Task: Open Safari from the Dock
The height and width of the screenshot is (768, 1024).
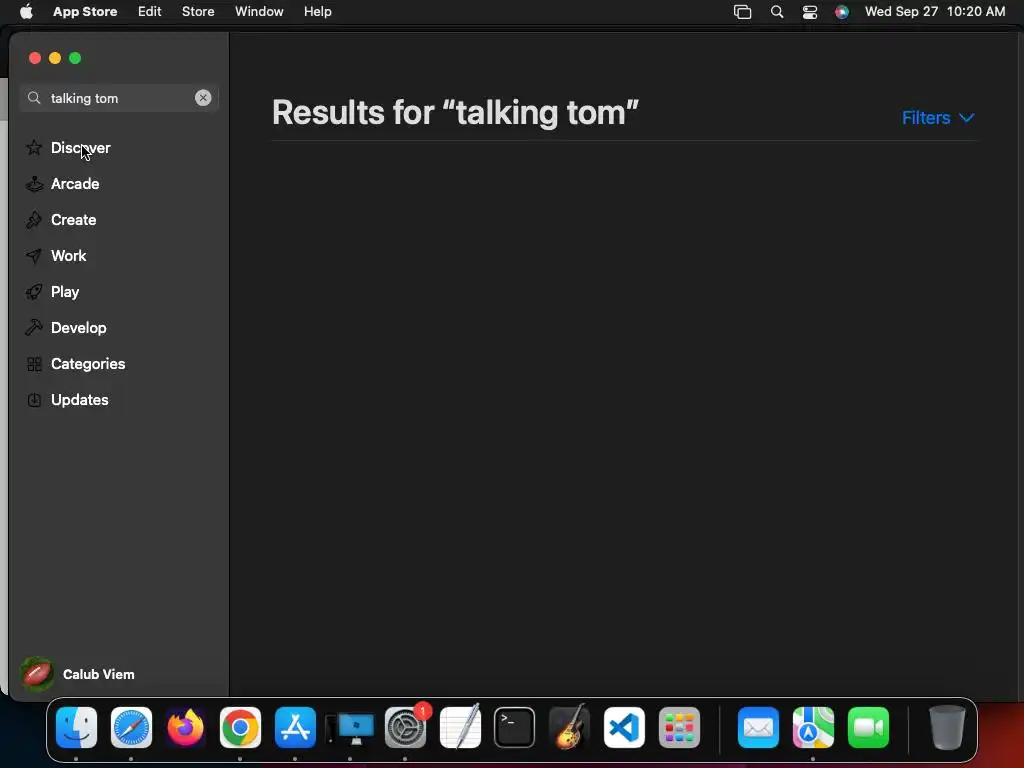Action: 131,727
